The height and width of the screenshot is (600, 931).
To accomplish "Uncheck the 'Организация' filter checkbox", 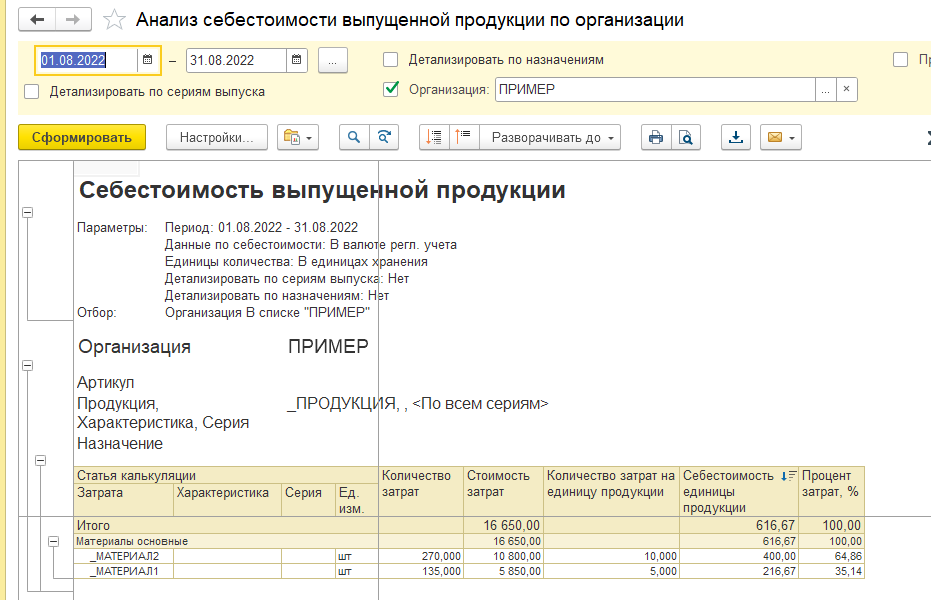I will pos(391,89).
